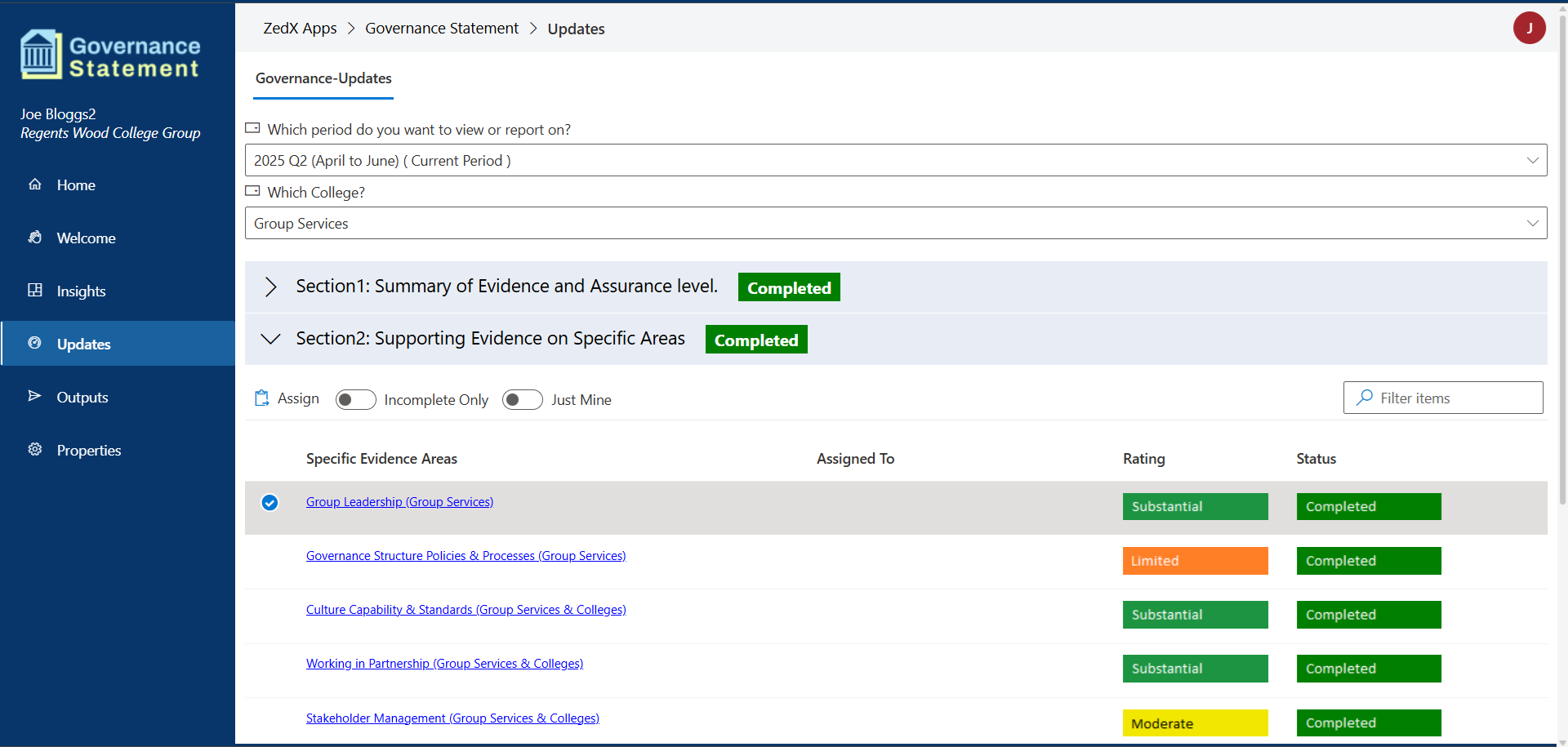Click the Properties gear icon in sidebar
1568x747 pixels.
tap(35, 450)
